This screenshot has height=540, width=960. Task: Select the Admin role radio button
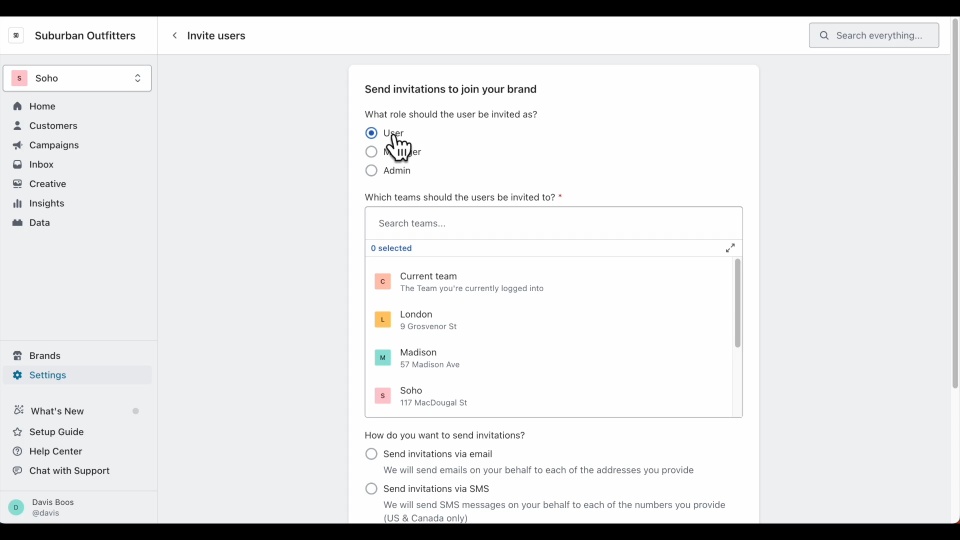click(371, 171)
